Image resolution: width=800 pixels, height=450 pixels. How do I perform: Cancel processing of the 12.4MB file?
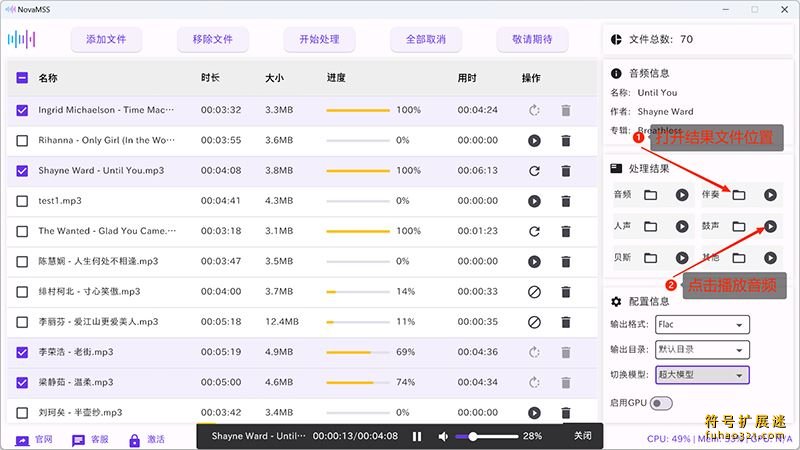click(x=534, y=322)
